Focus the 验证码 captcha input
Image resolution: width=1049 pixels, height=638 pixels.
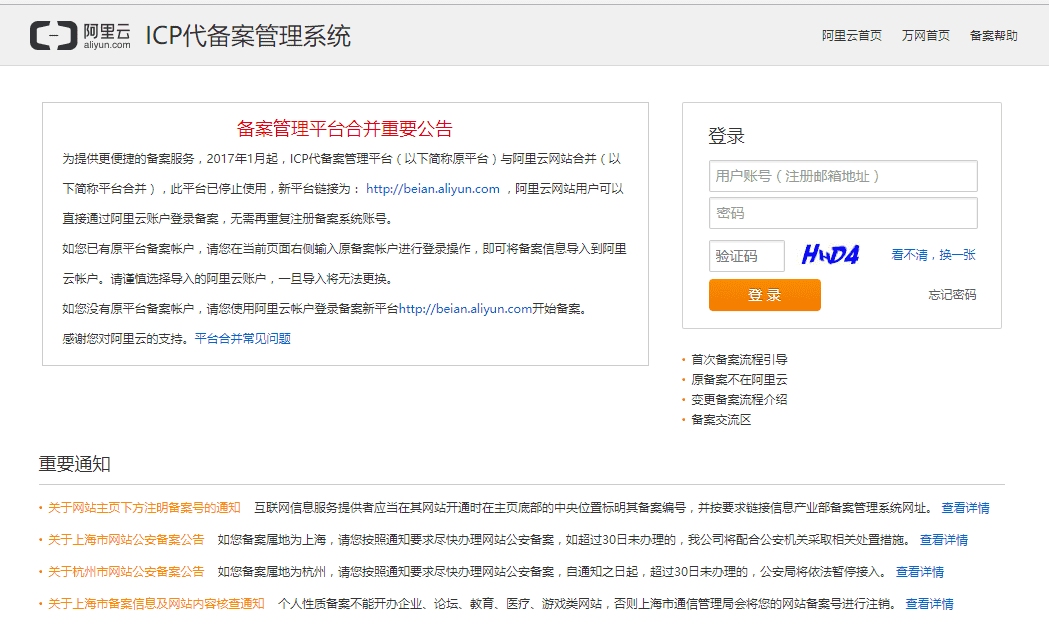click(747, 255)
